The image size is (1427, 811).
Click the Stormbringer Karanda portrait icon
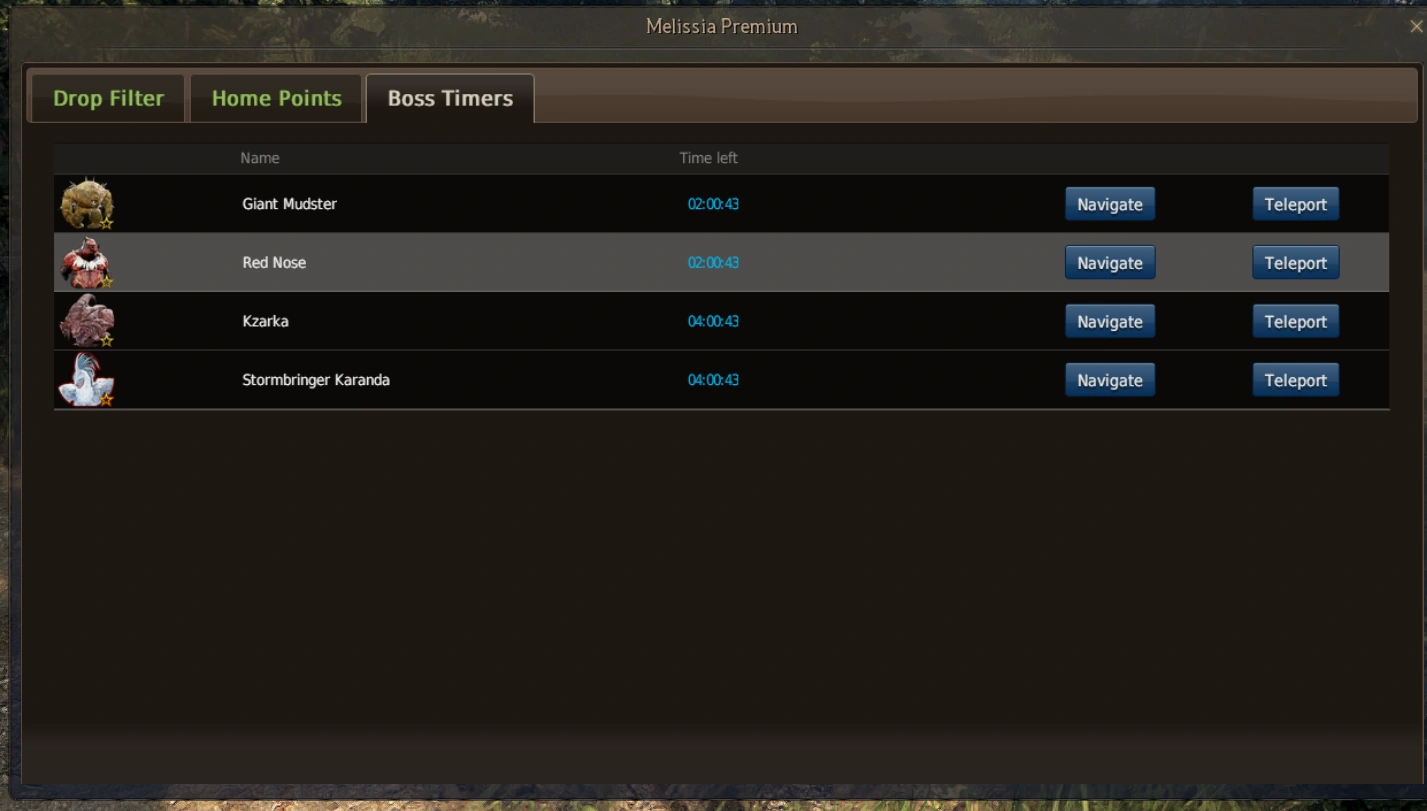[87, 380]
